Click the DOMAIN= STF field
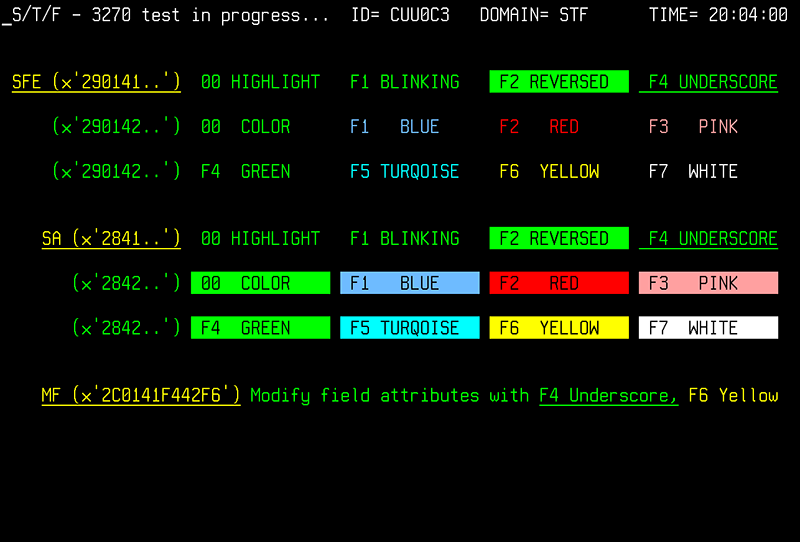This screenshot has height=542, width=800. click(534, 16)
